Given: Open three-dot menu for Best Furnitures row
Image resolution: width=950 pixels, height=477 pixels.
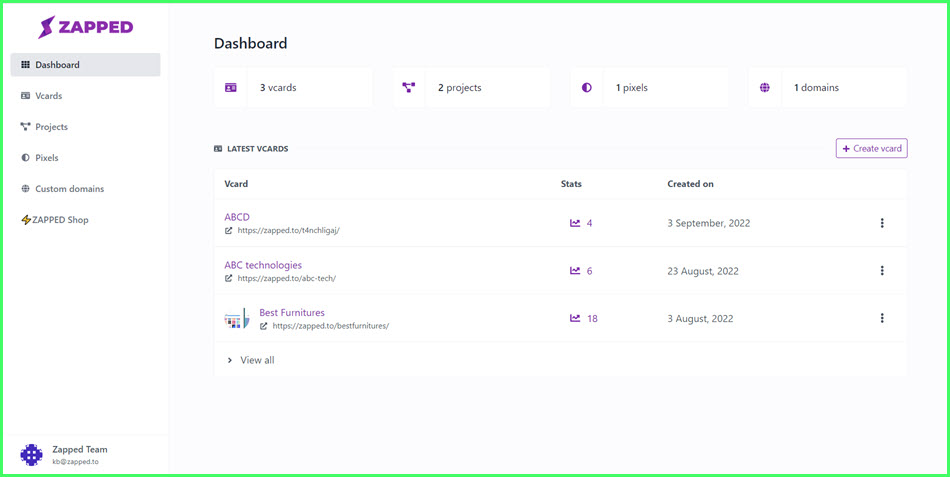Looking at the screenshot, I should (x=882, y=318).
